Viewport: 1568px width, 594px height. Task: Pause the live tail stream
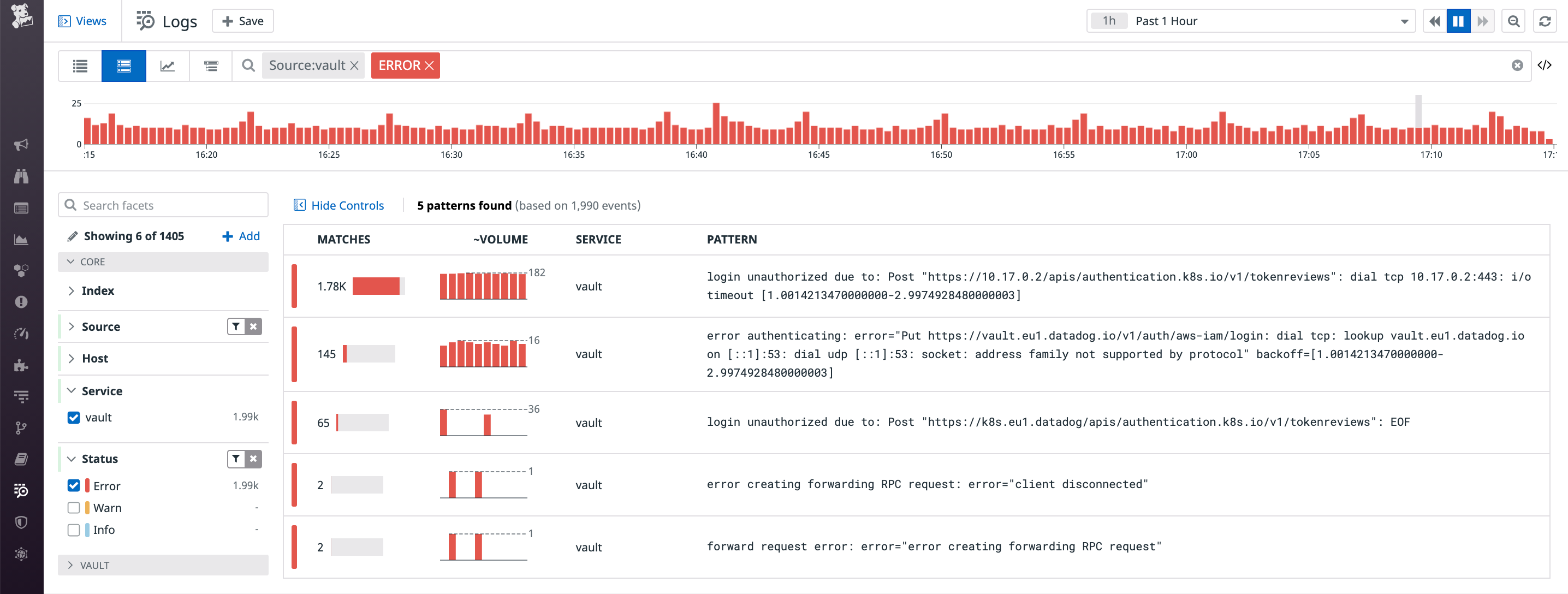coord(1458,21)
